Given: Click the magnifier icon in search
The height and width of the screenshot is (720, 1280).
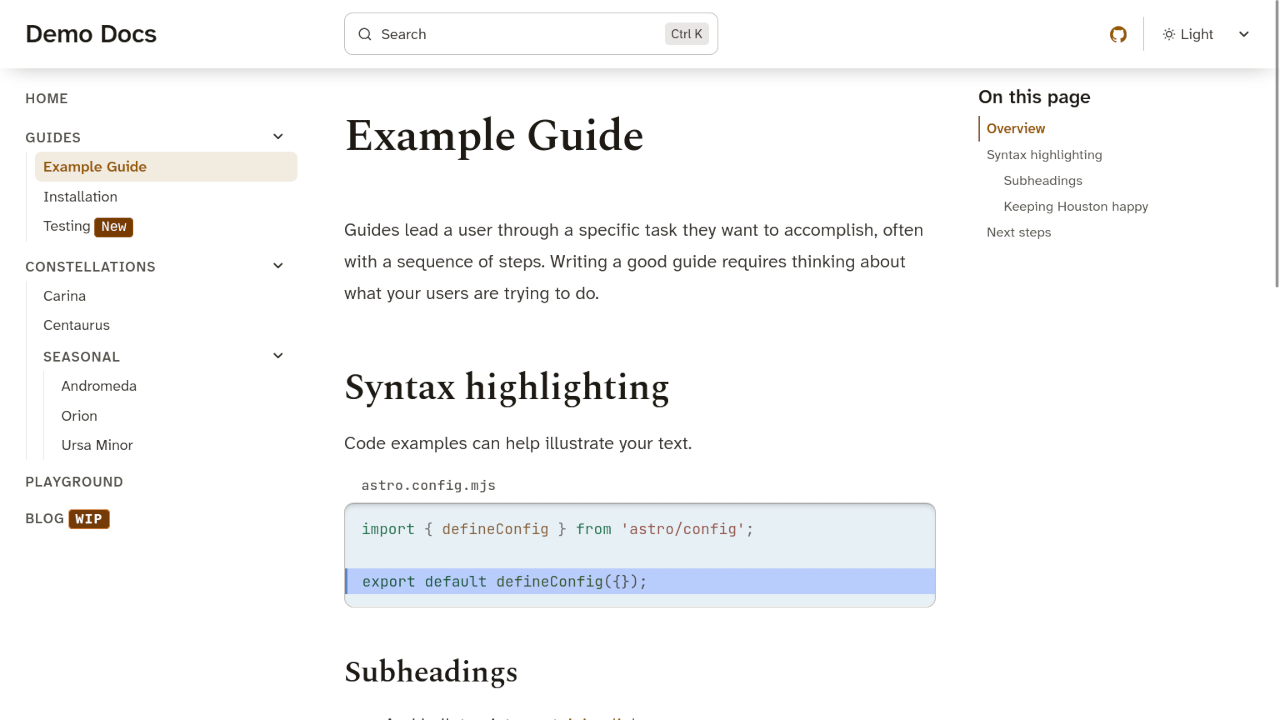Looking at the screenshot, I should pyautogui.click(x=365, y=34).
